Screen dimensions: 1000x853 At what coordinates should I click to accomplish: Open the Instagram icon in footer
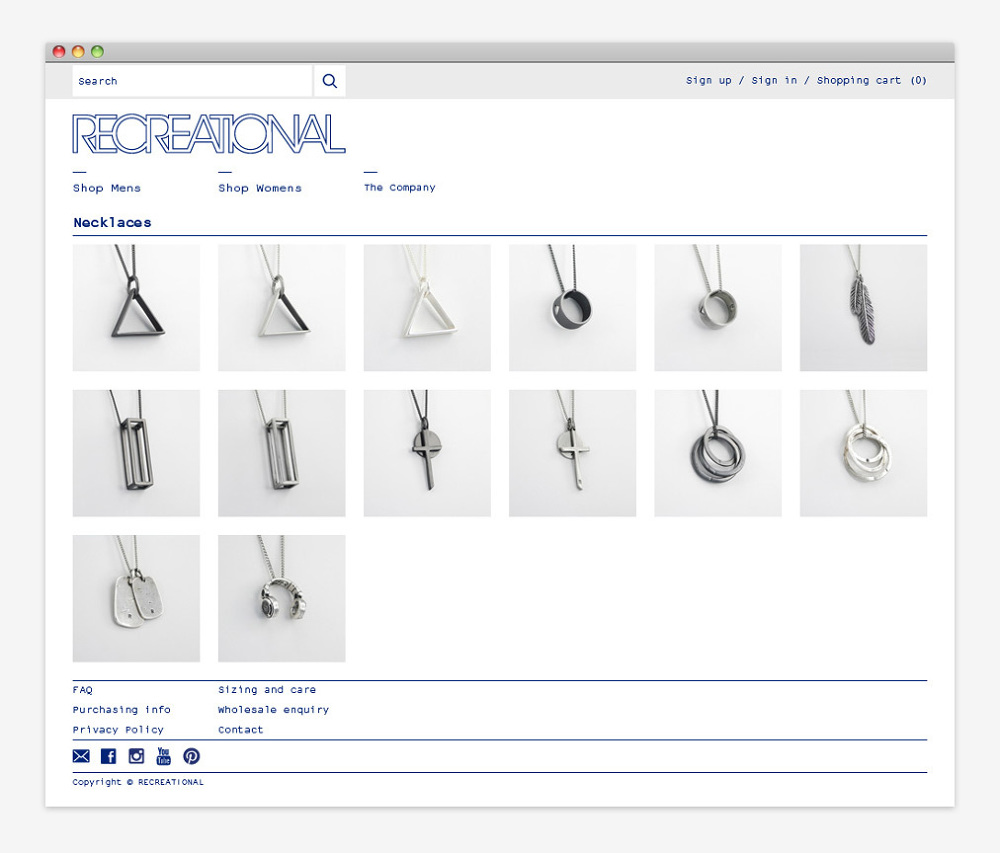click(136, 756)
